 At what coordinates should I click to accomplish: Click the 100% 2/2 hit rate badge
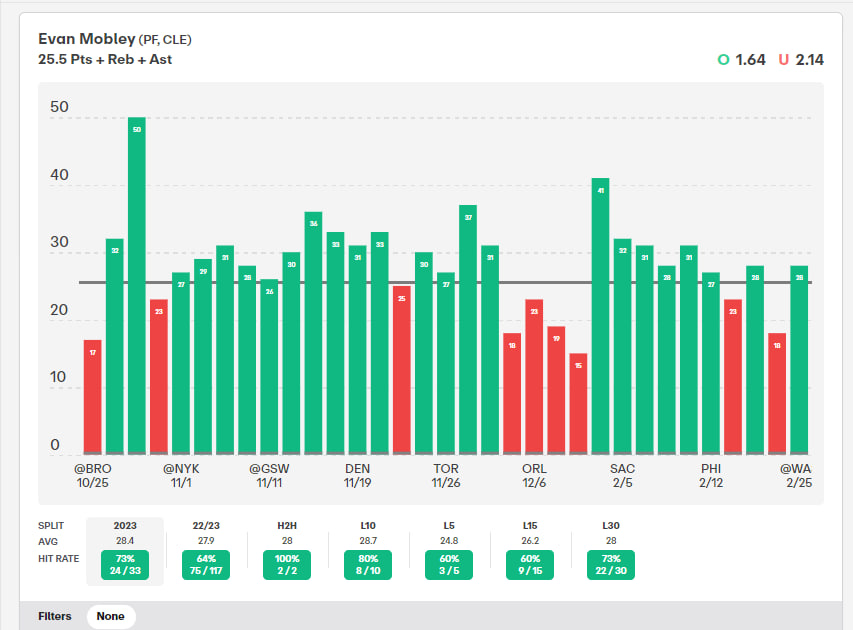pos(287,565)
